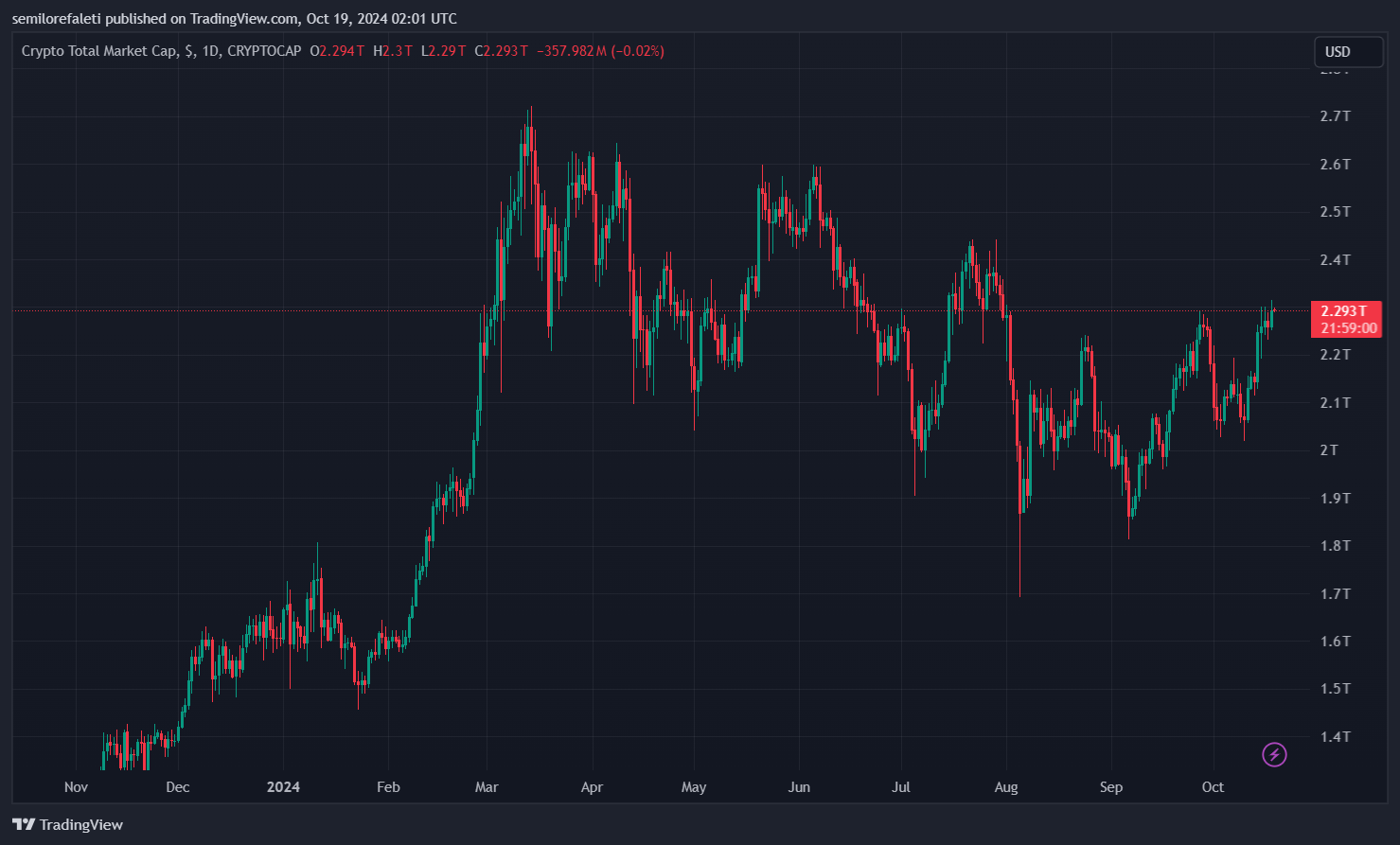This screenshot has width=1400, height=845.
Task: Click the 1.7T price axis label
Action: (x=1335, y=593)
